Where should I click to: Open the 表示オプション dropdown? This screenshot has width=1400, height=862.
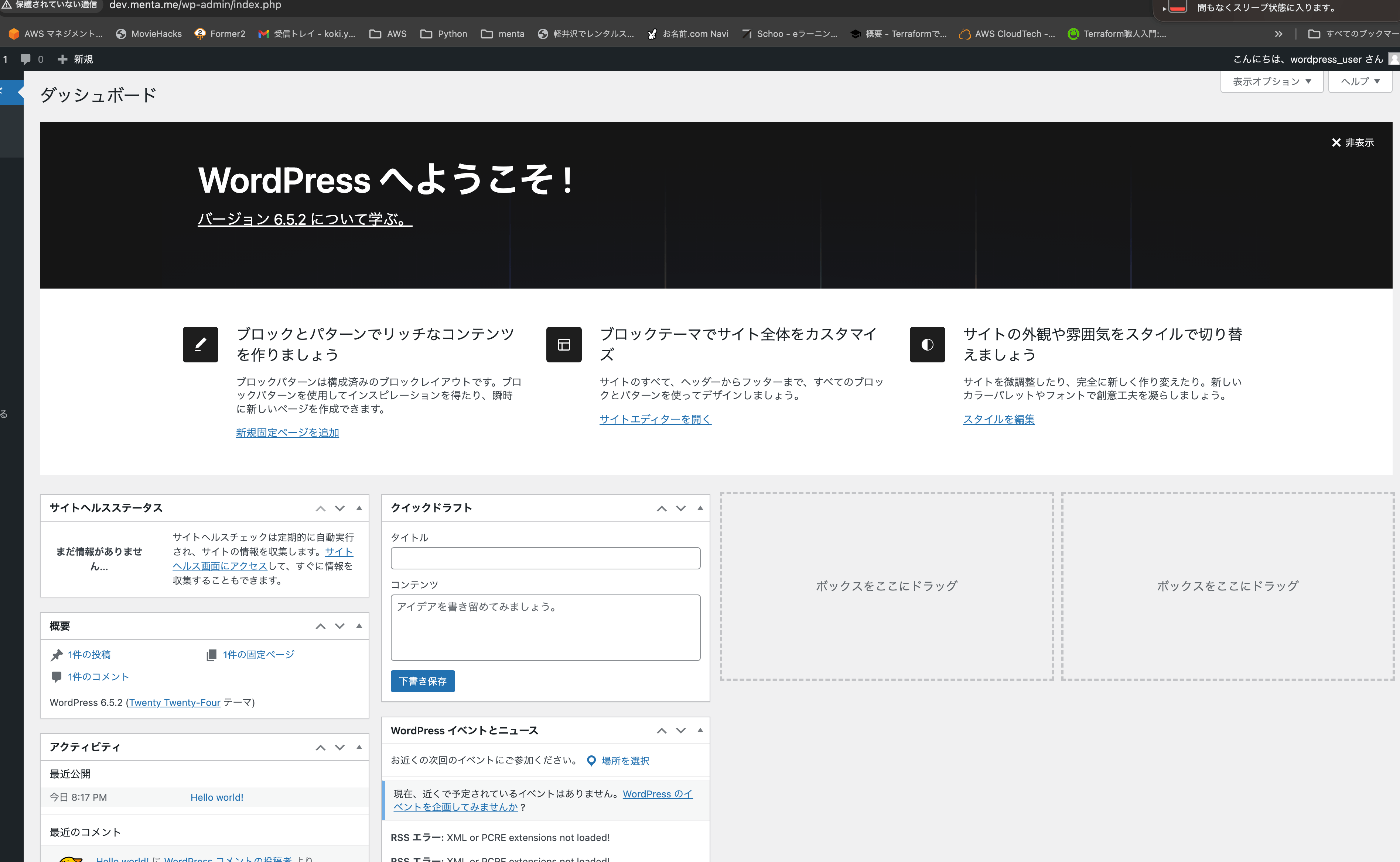click(x=1272, y=81)
